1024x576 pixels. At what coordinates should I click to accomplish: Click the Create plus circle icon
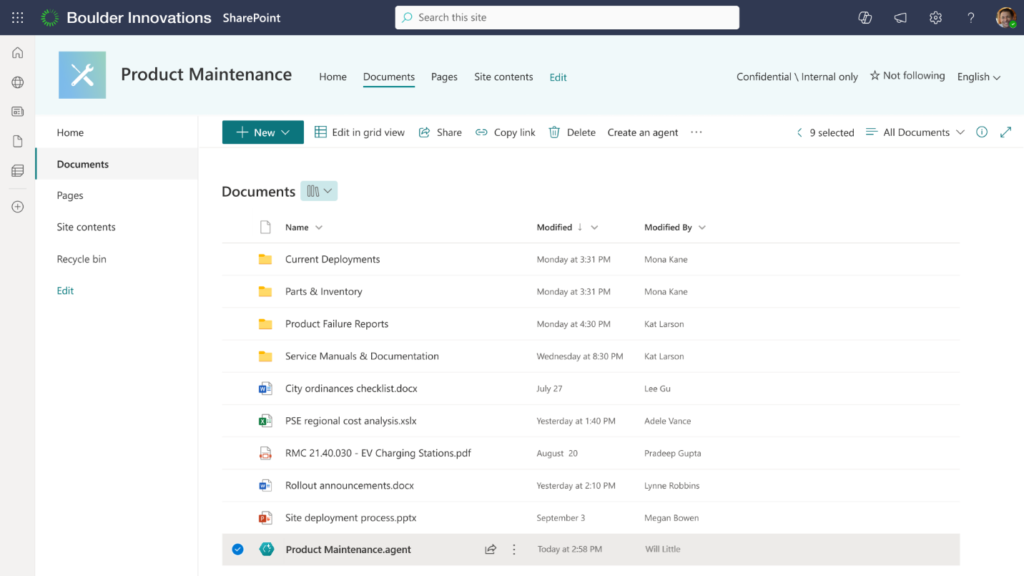click(18, 207)
